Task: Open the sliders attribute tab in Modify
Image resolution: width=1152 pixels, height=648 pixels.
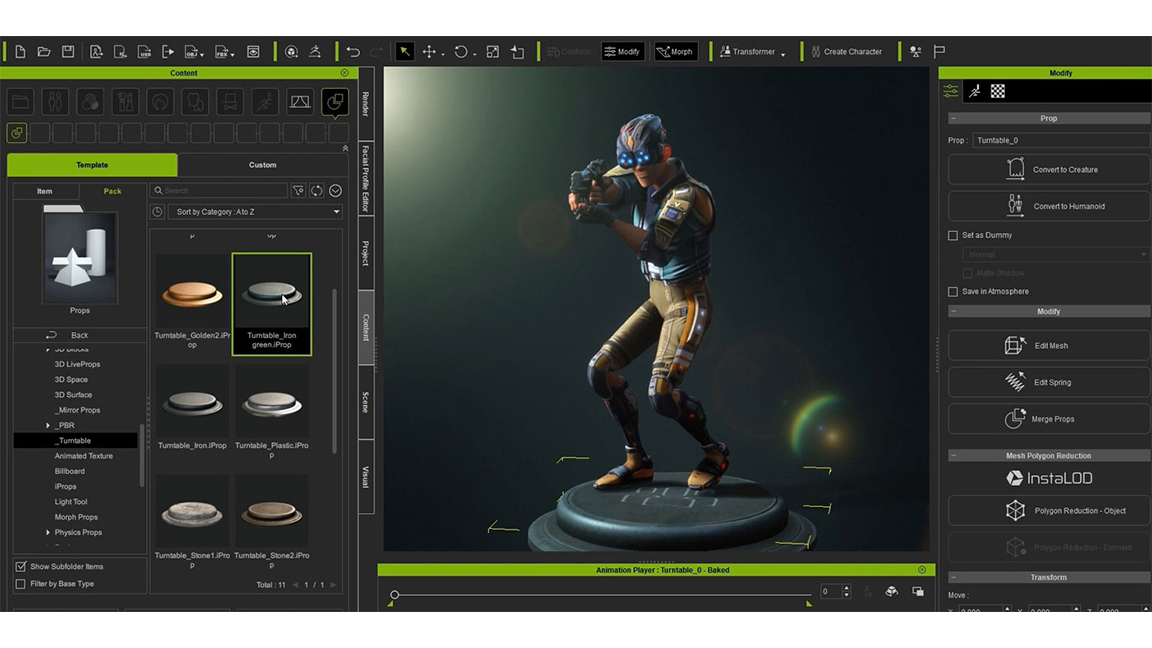Action: pyautogui.click(x=951, y=91)
